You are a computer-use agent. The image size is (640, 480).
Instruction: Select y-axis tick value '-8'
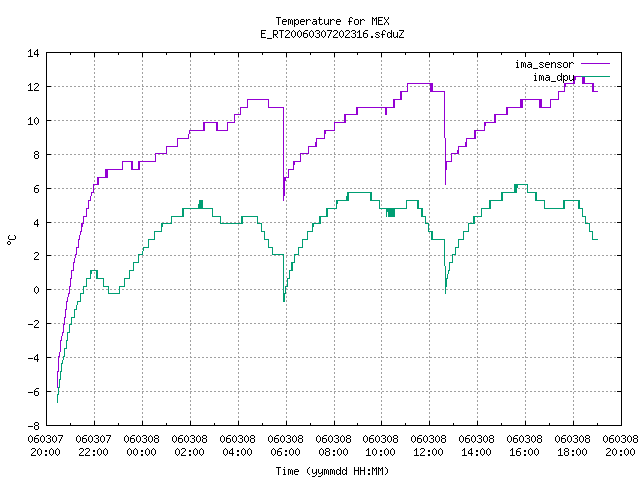(33, 426)
